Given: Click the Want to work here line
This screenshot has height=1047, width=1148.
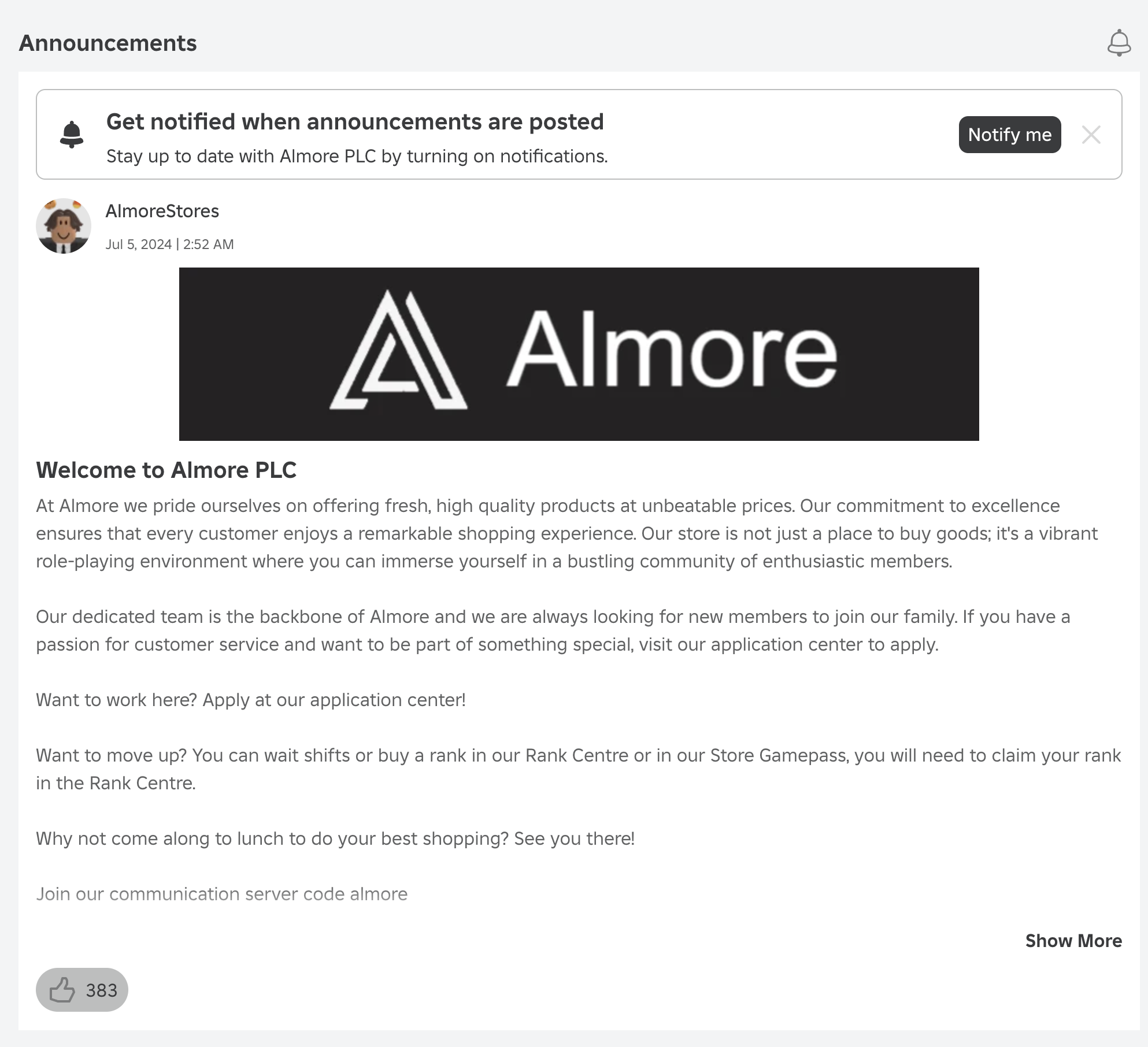Looking at the screenshot, I should pyautogui.click(x=250, y=700).
